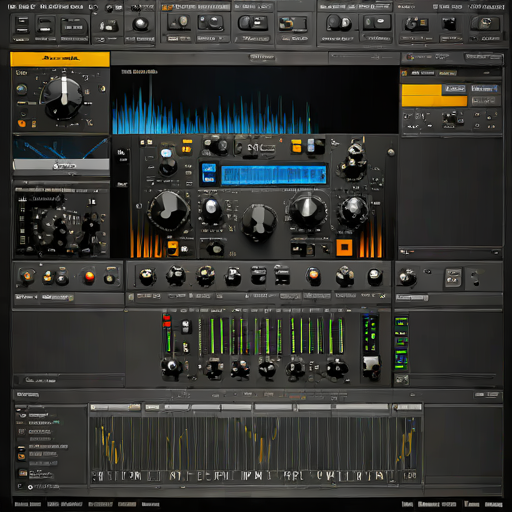The width and height of the screenshot is (512, 512).
Task: Click the first label button under middle knob row
Action: (x=149, y=296)
